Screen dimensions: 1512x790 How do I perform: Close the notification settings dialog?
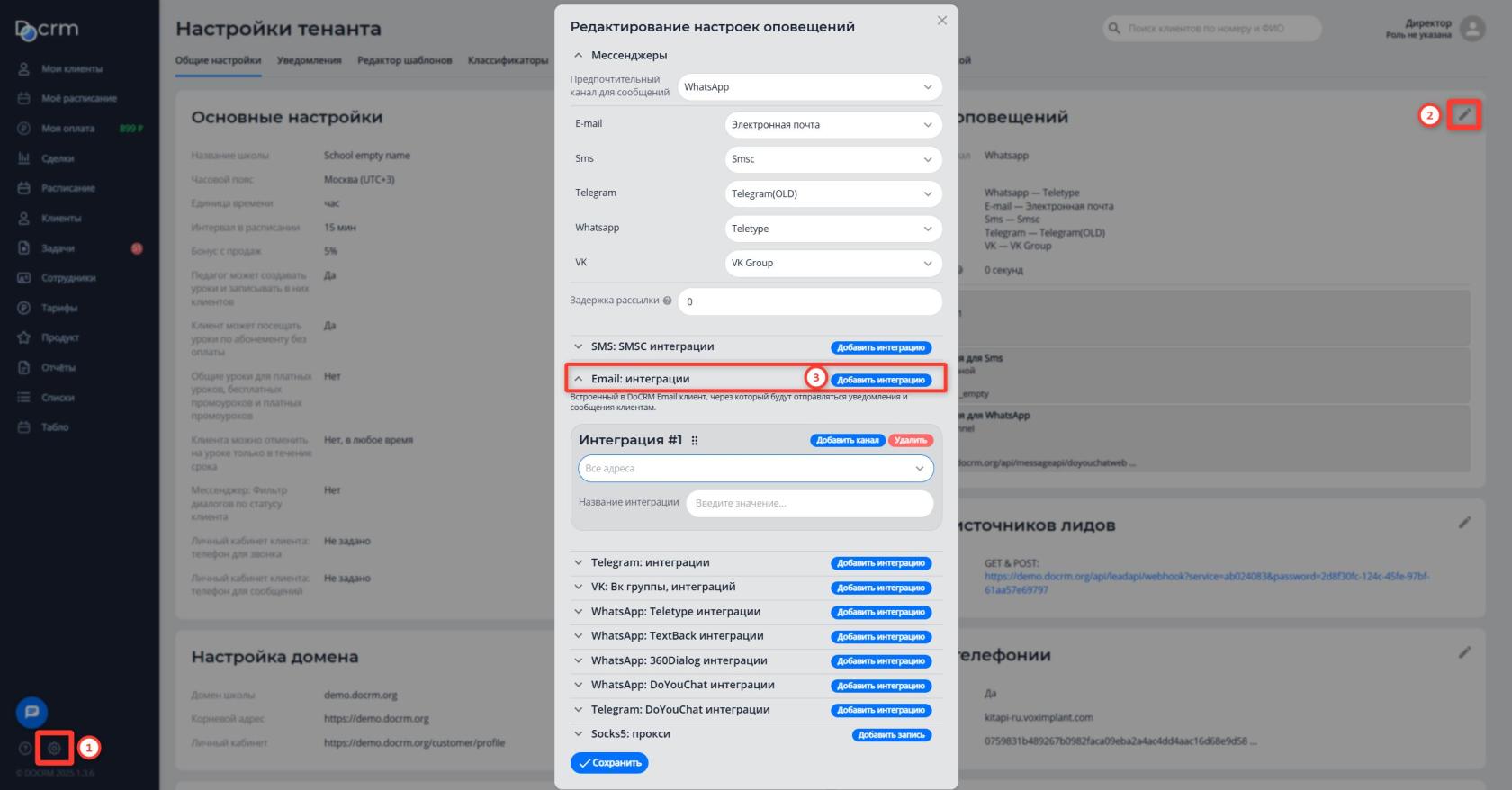(x=941, y=21)
